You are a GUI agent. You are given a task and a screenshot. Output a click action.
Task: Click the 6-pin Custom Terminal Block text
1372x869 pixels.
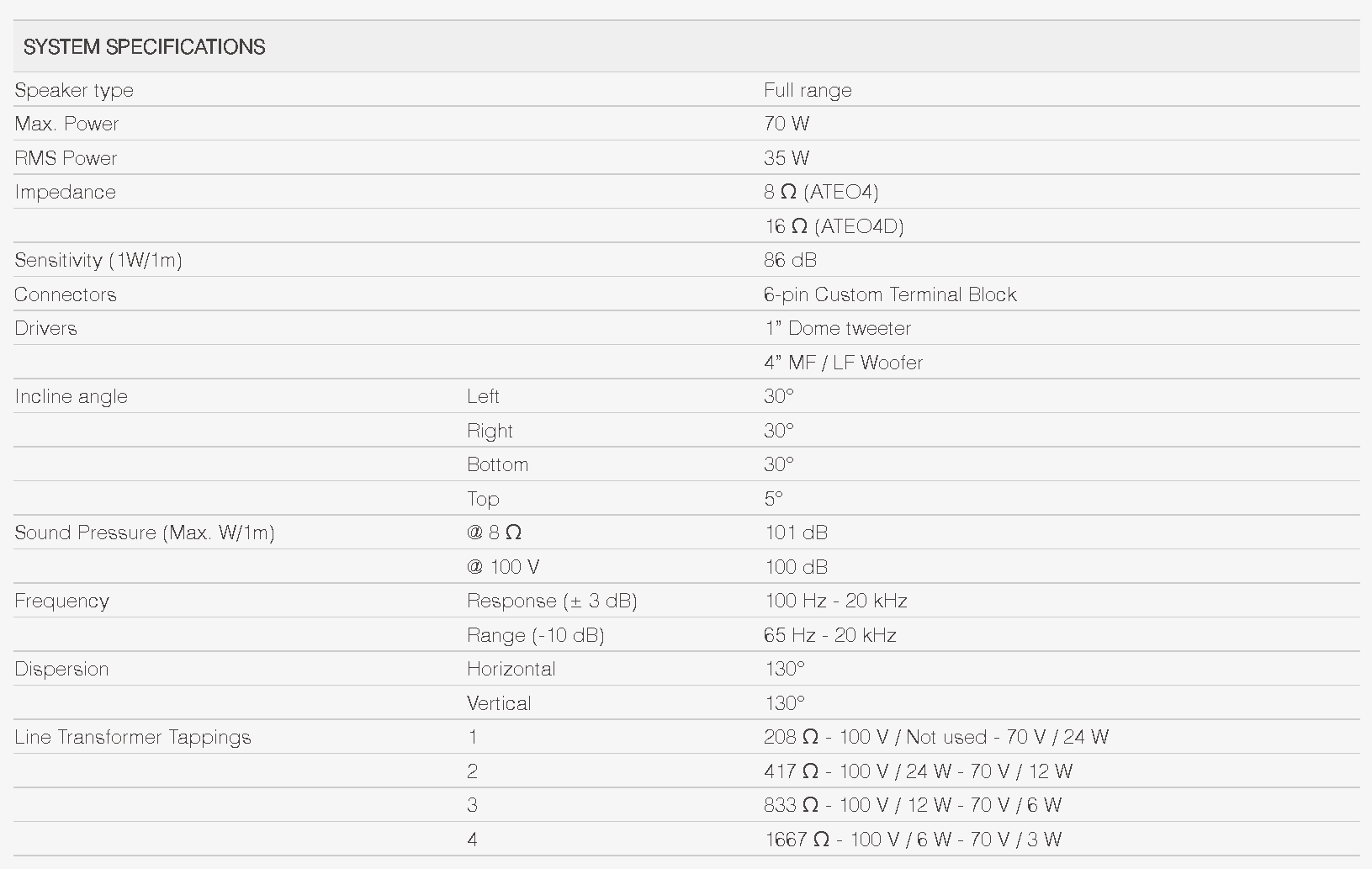coord(890,294)
